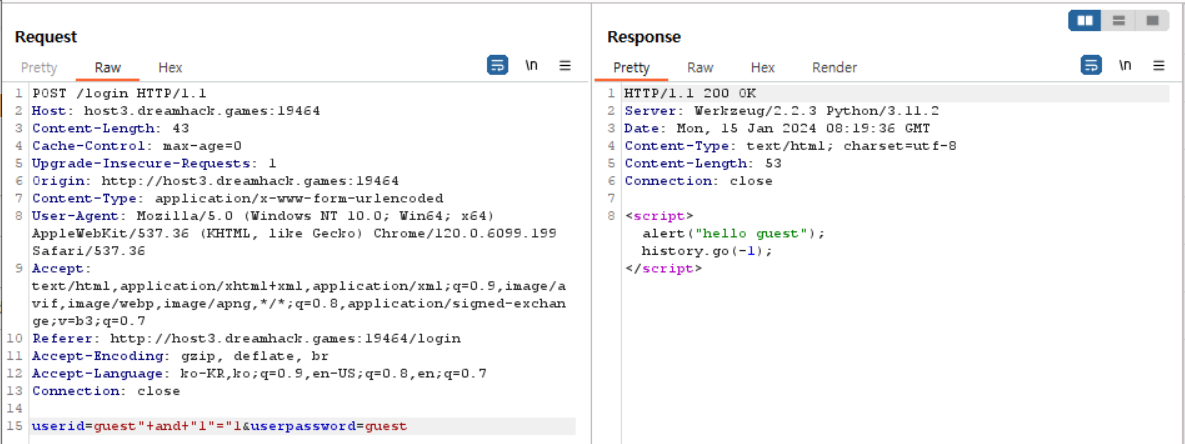Toggle word wrap icon in Request panel
The image size is (1185, 444).
point(497,66)
